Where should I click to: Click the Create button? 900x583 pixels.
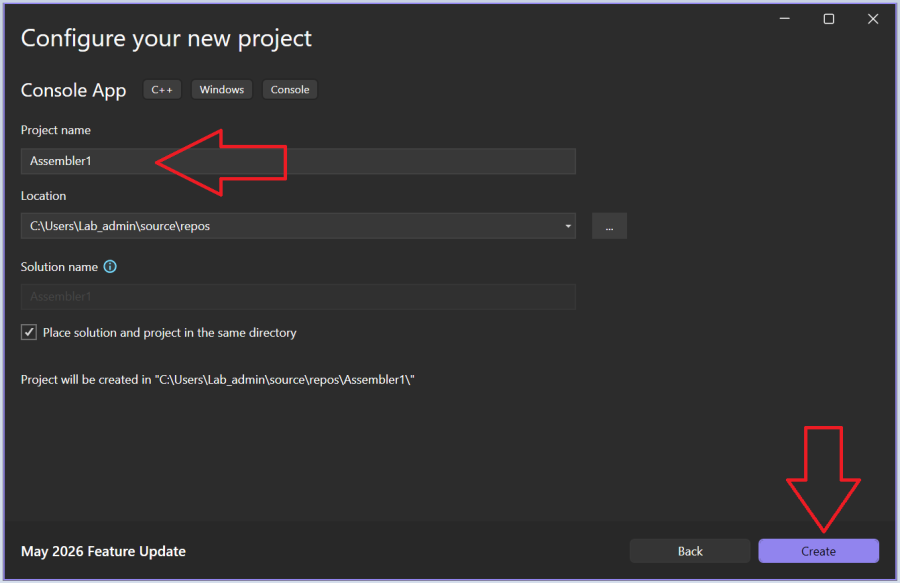coord(818,551)
